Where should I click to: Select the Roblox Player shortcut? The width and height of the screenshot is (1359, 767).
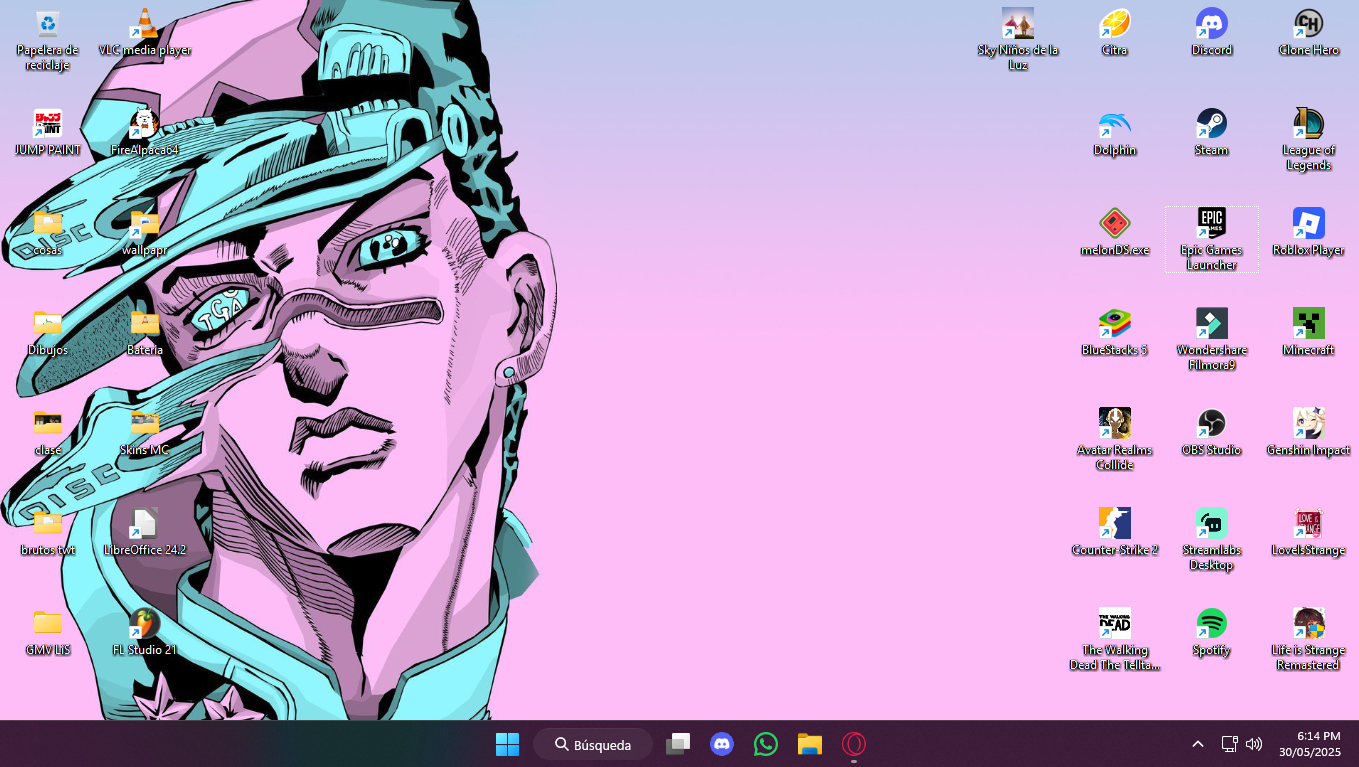coord(1308,233)
